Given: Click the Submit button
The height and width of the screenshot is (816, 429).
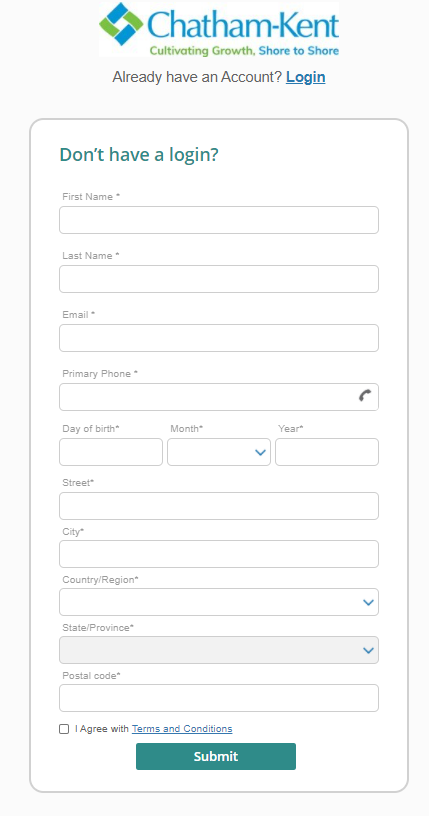Looking at the screenshot, I should 216,756.
